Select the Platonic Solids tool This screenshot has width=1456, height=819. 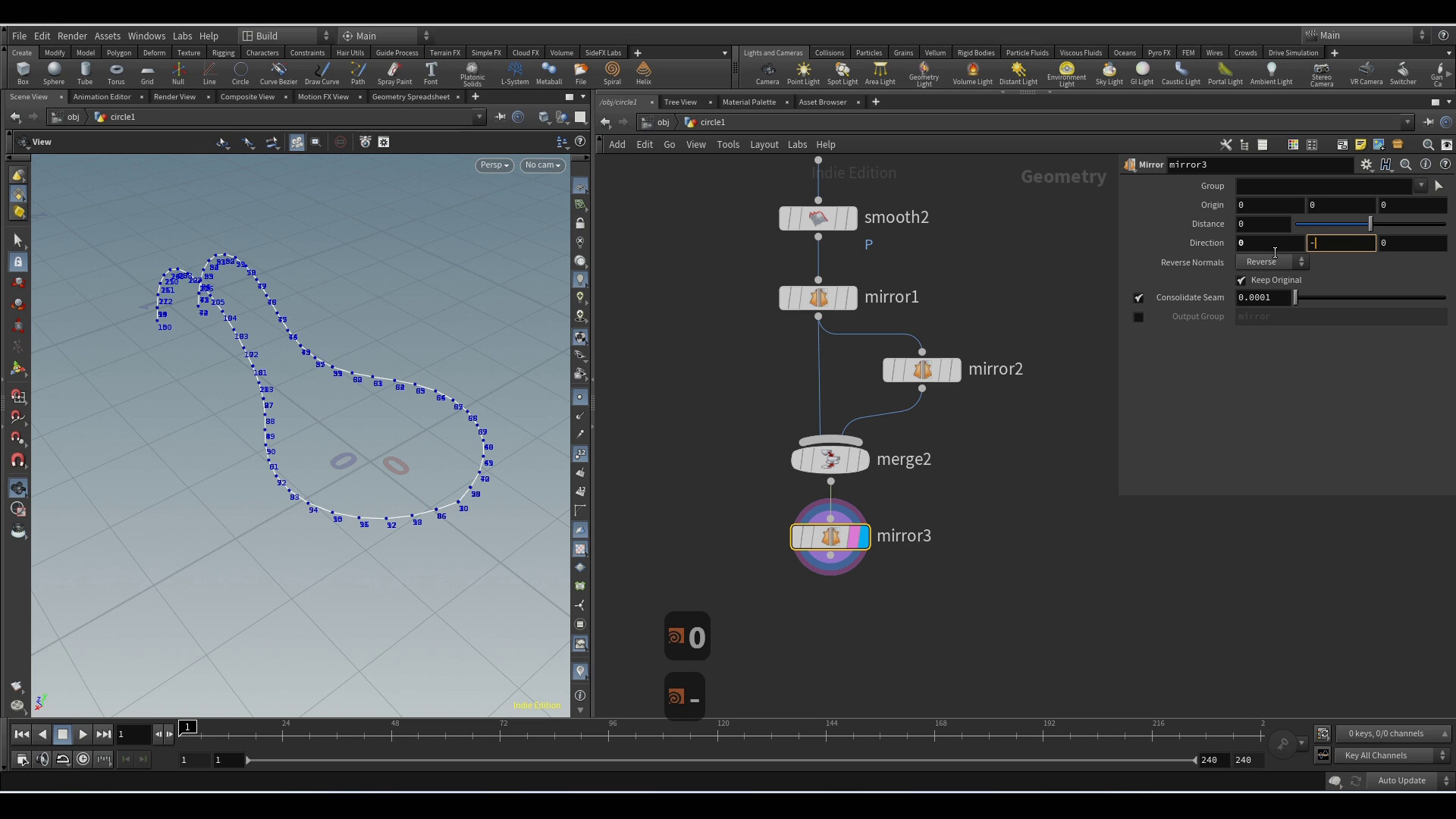point(472,74)
